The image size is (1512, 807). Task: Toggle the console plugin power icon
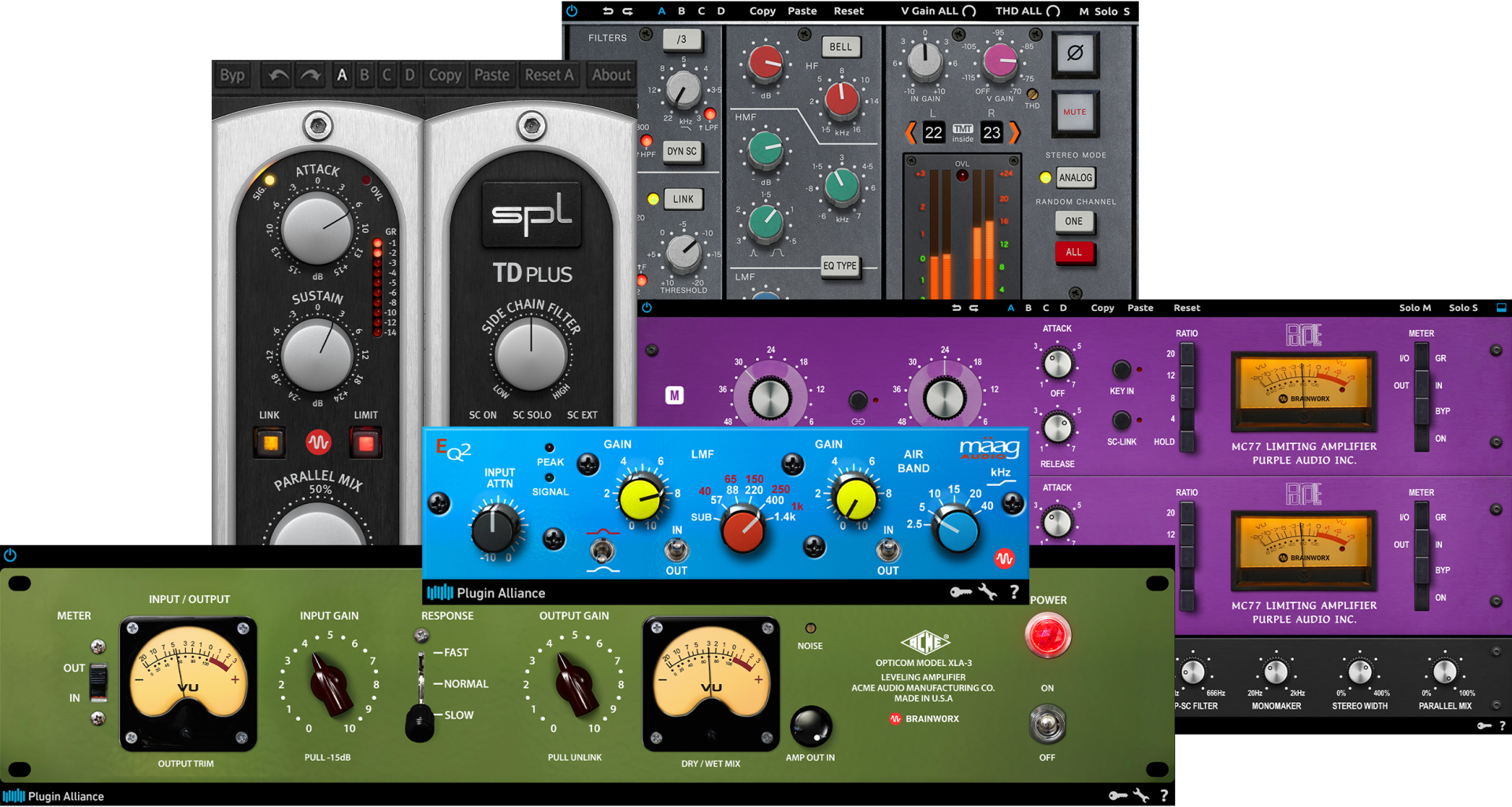tap(572, 11)
